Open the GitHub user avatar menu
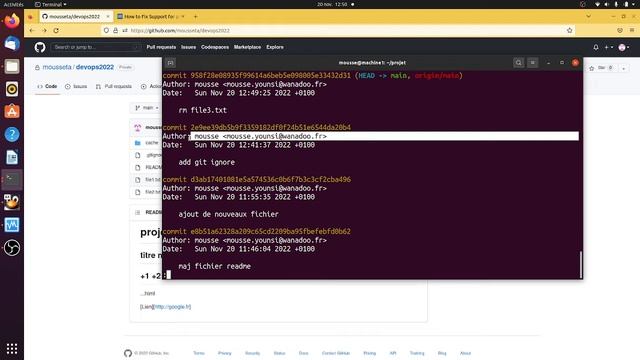Viewport: 640px width, 360px height. coord(624,47)
